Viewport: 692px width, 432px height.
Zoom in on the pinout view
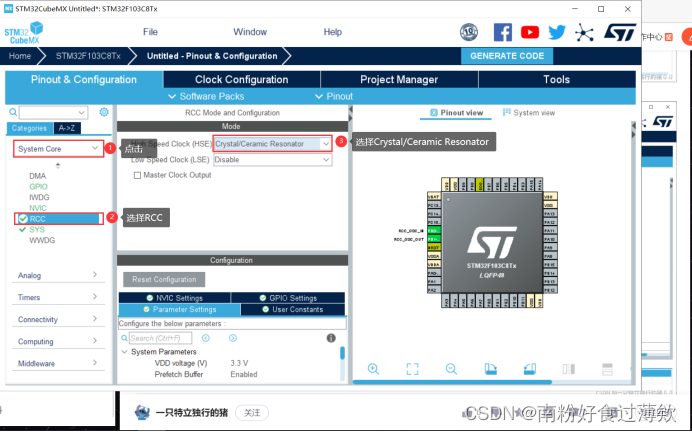373,369
